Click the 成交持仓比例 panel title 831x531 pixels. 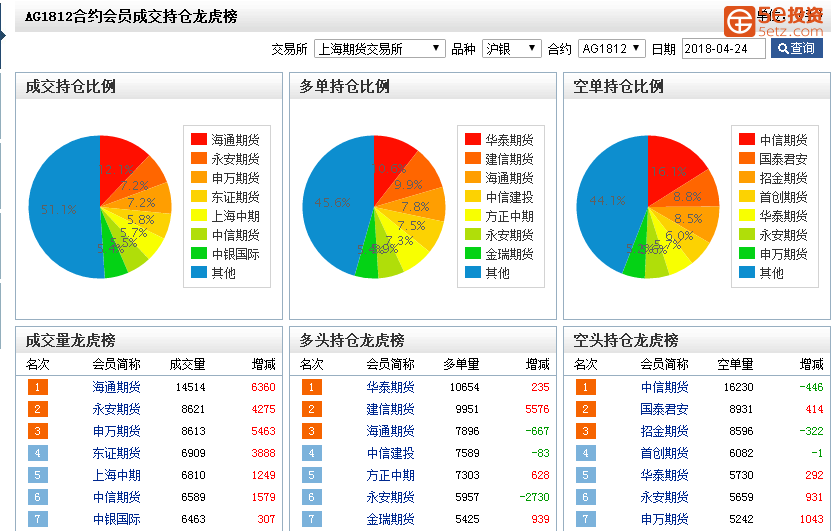tap(70, 86)
